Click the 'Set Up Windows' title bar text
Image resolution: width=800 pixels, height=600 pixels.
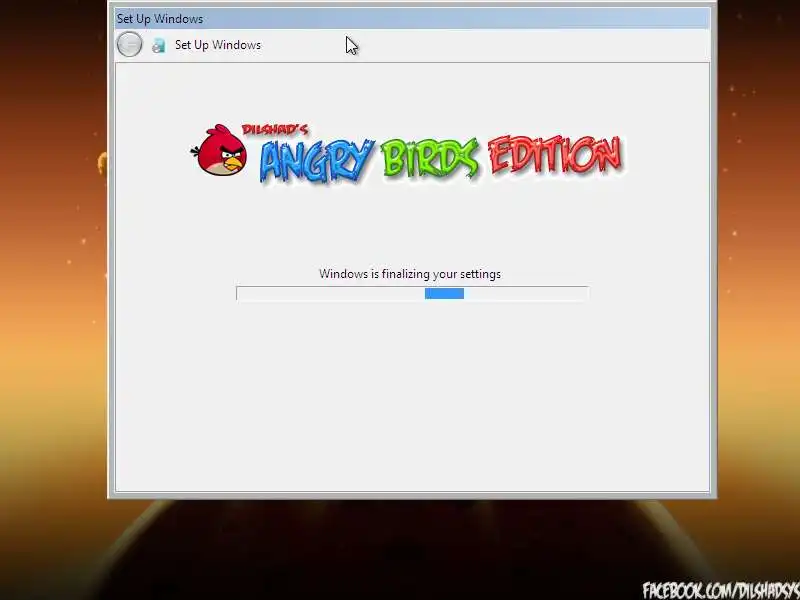point(160,19)
